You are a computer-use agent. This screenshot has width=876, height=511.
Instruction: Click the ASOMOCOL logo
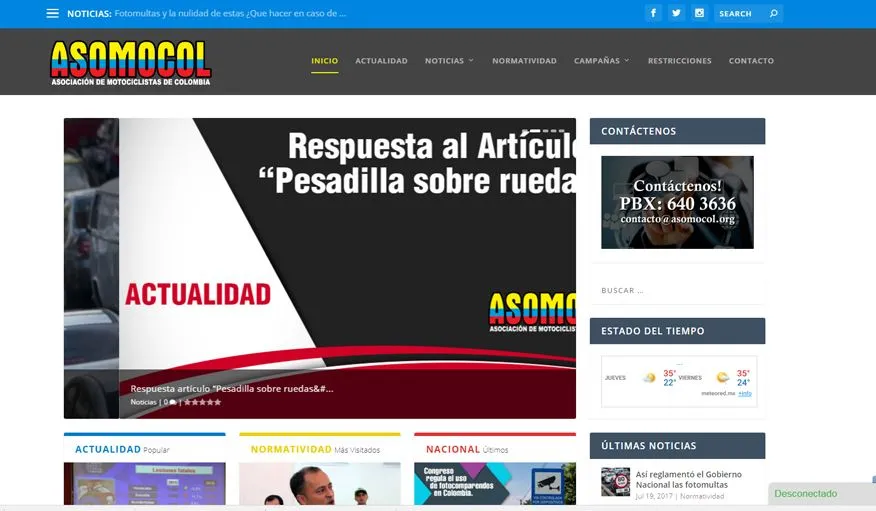click(x=131, y=63)
